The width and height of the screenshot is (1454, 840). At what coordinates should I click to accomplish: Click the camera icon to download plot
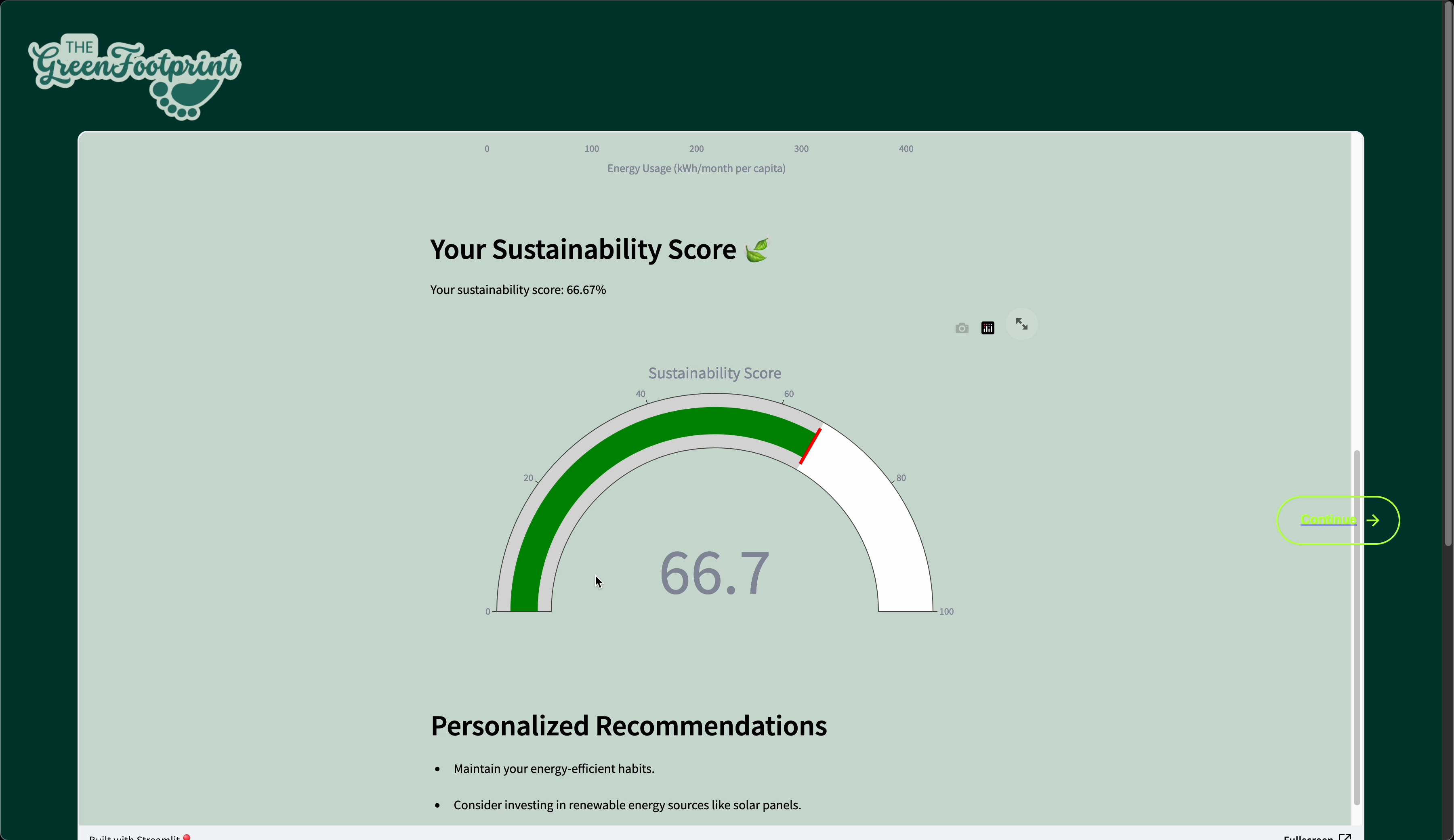click(961, 328)
